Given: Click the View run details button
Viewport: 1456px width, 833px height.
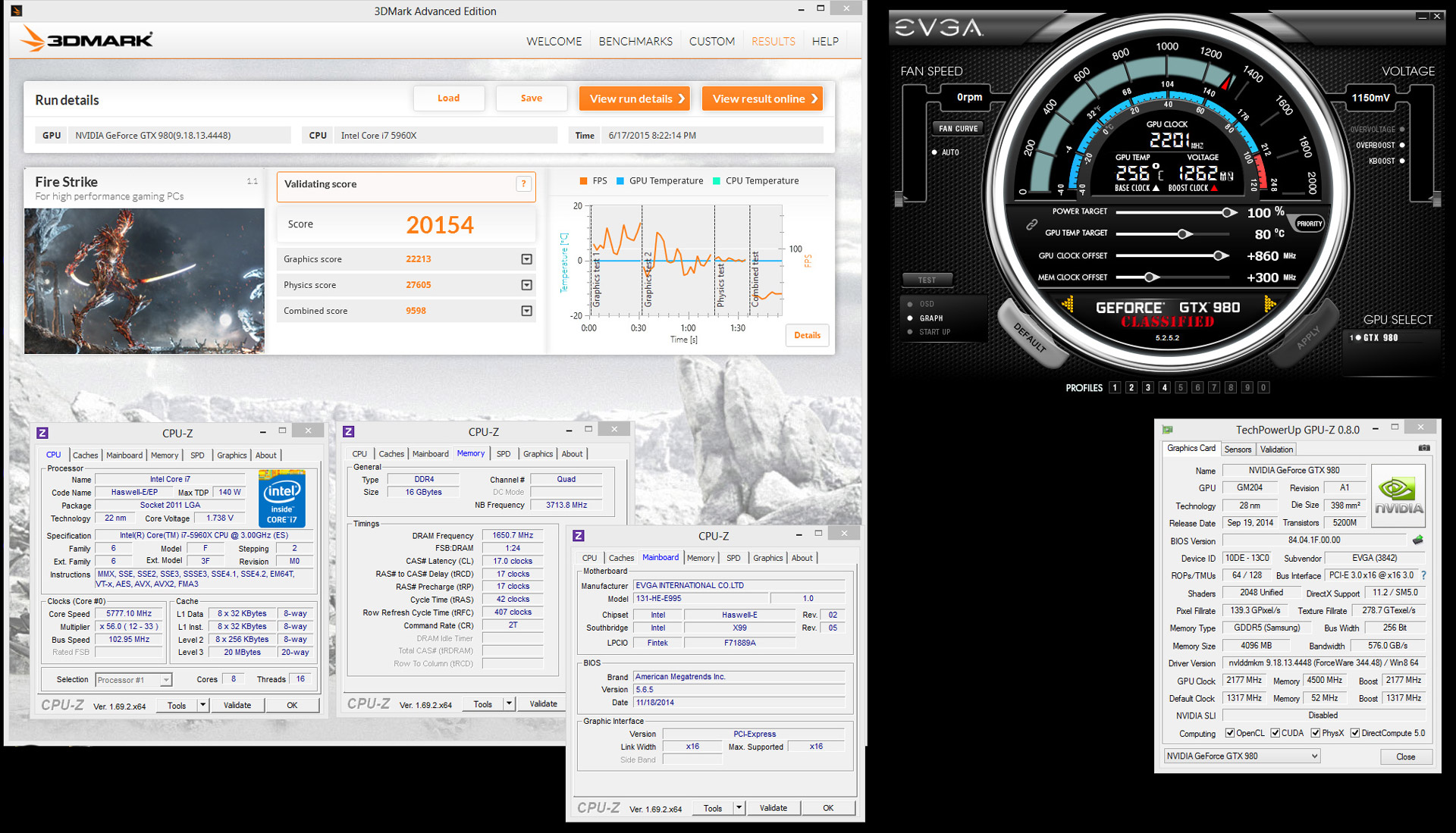Looking at the screenshot, I should 635,99.
